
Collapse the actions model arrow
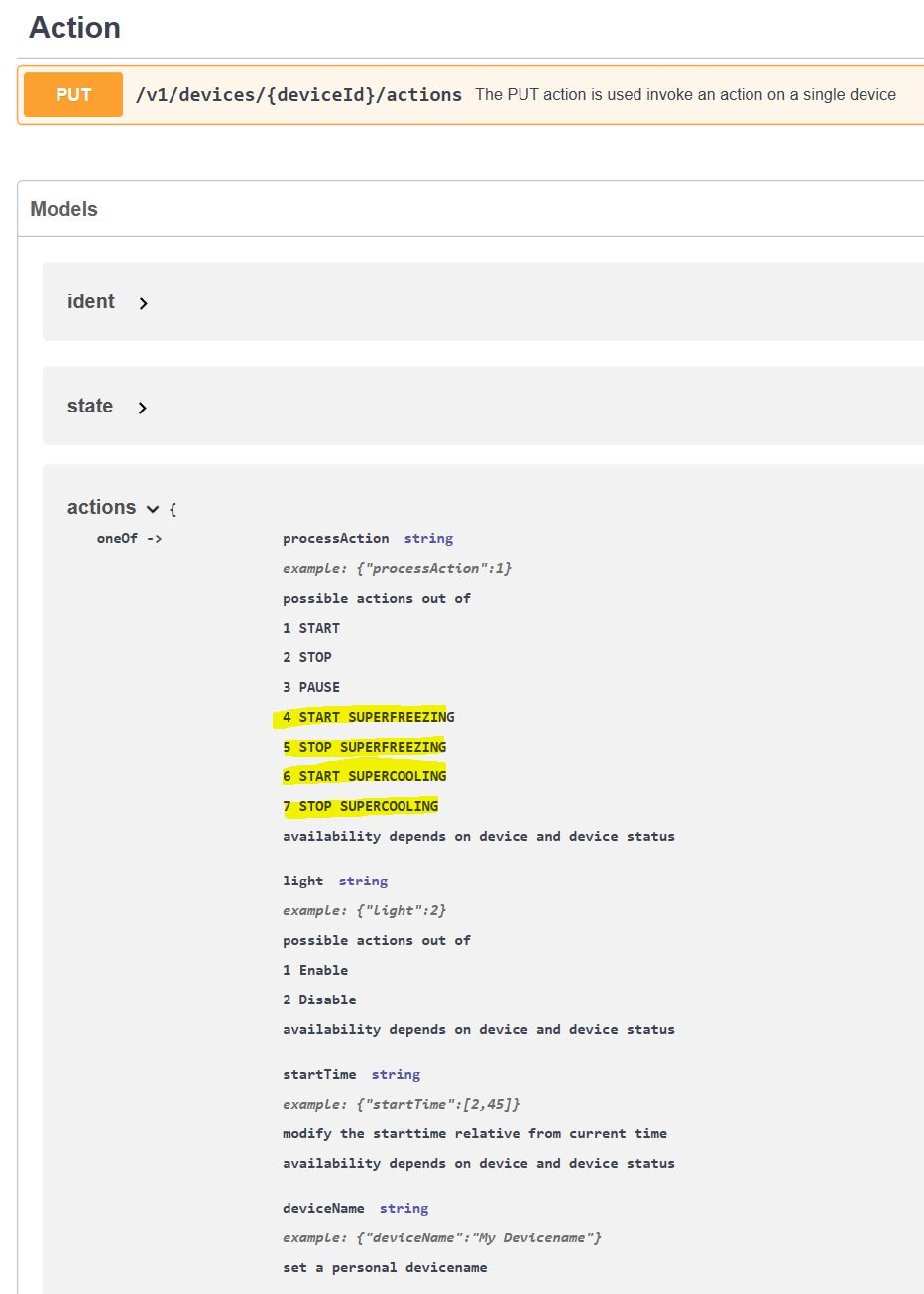pyautogui.click(x=153, y=509)
